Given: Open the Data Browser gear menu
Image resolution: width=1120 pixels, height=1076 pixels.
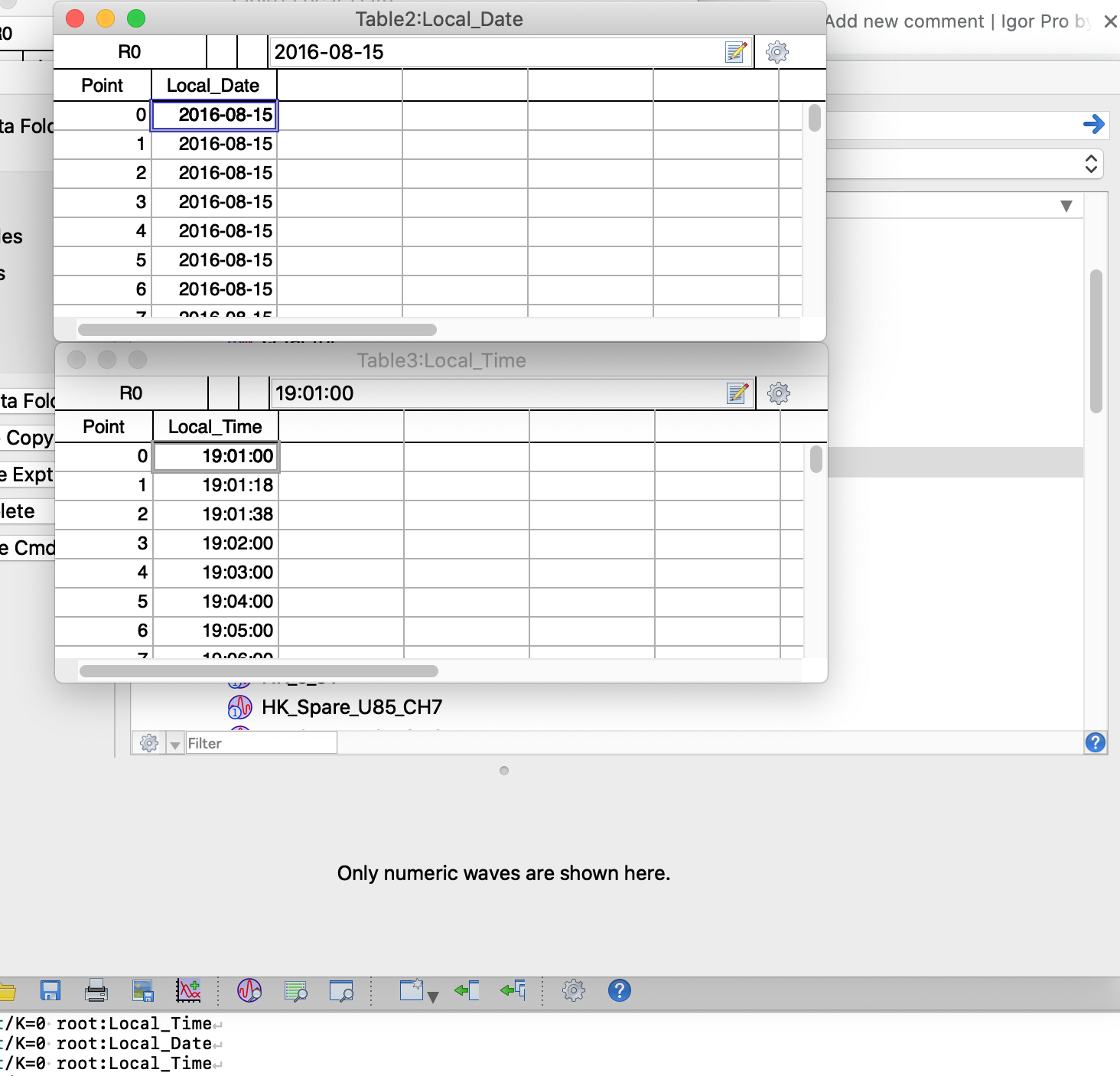Looking at the screenshot, I should tap(148, 742).
